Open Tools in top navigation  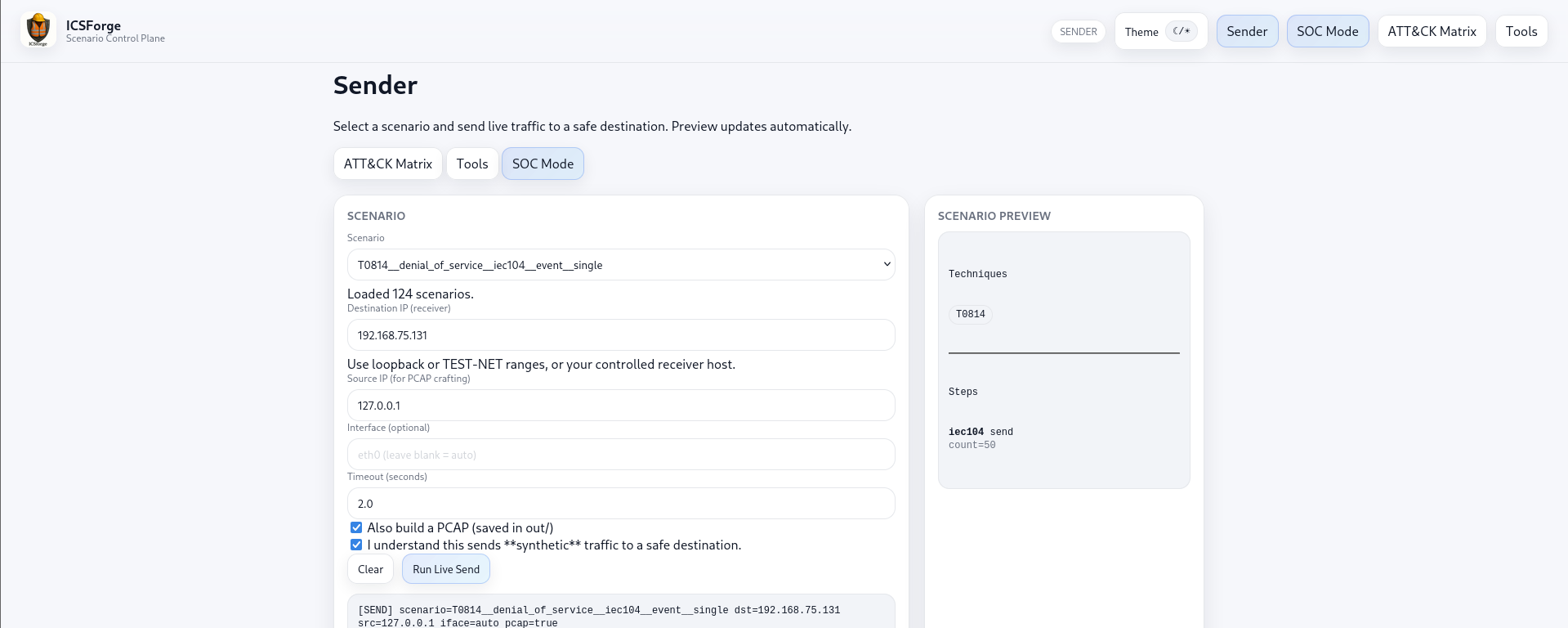1521,31
